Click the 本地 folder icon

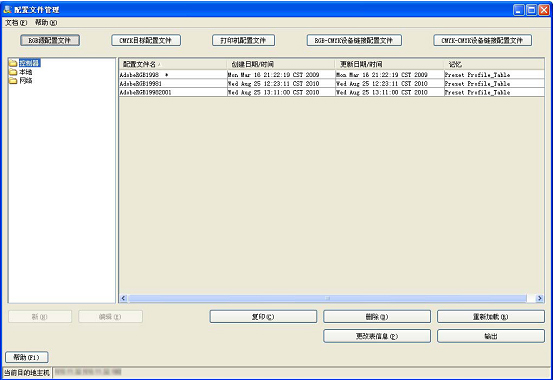coord(13,72)
